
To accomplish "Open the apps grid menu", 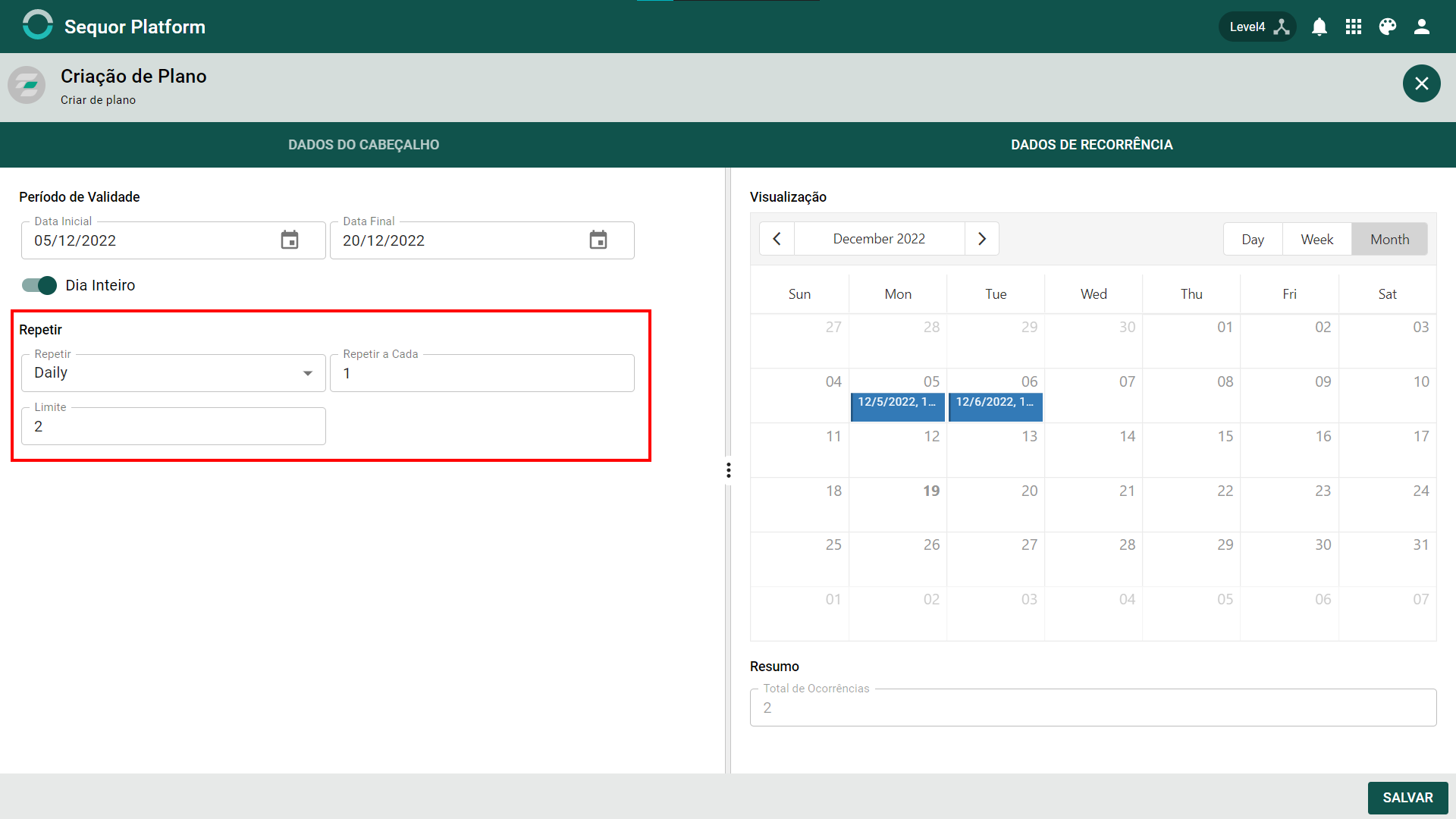I will coord(1354,27).
